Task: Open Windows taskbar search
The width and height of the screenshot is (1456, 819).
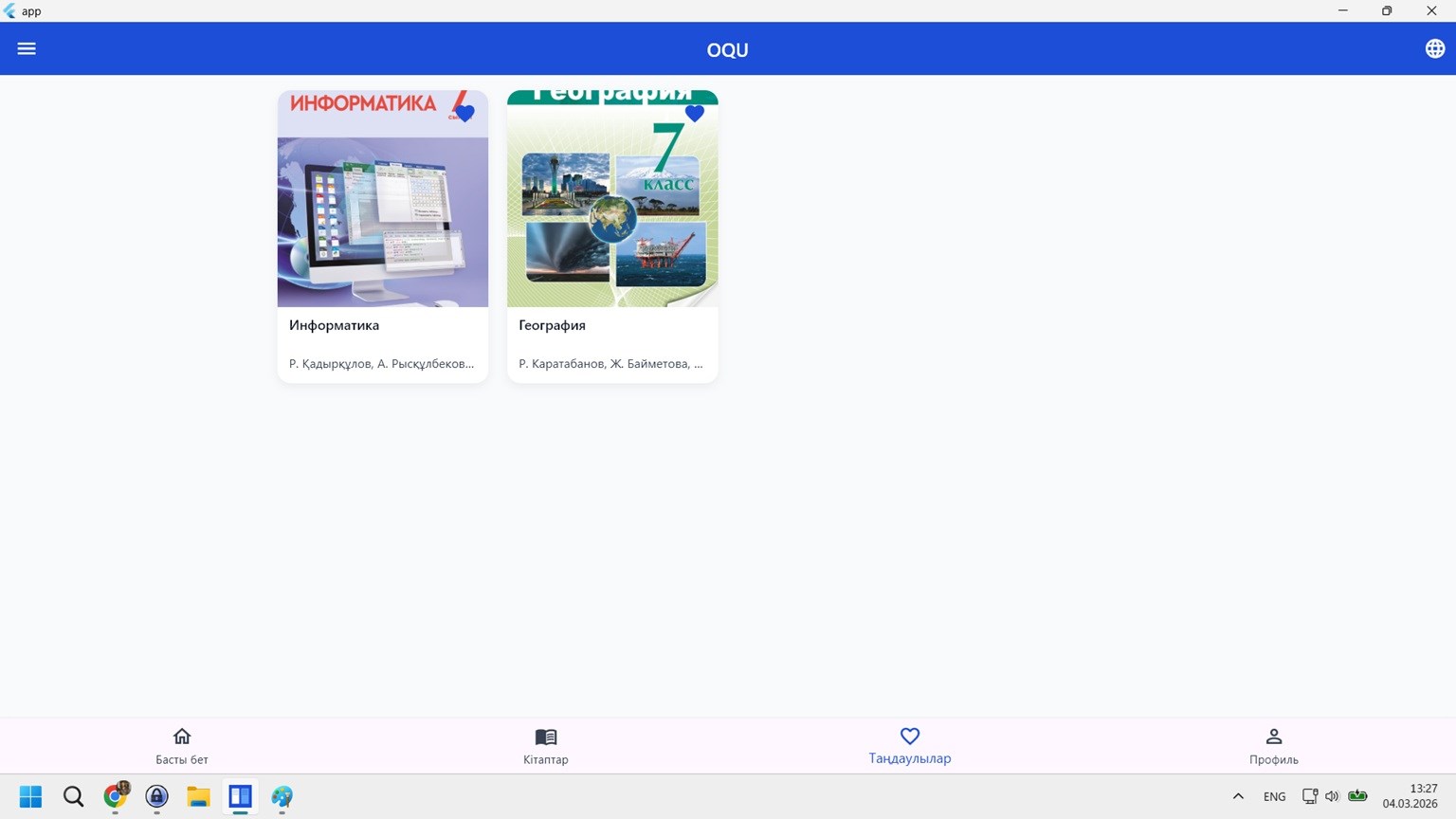Action: coord(73,796)
